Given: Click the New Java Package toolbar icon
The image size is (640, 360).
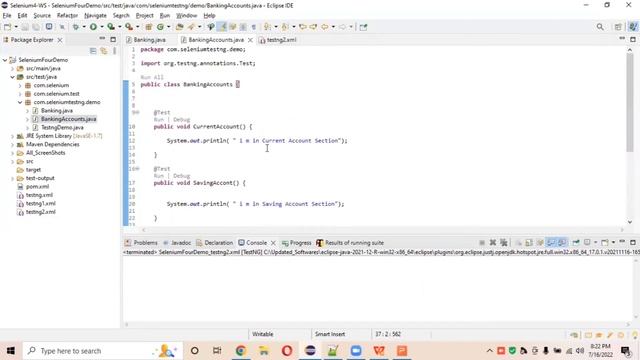Looking at the screenshot, I should tap(149, 27).
